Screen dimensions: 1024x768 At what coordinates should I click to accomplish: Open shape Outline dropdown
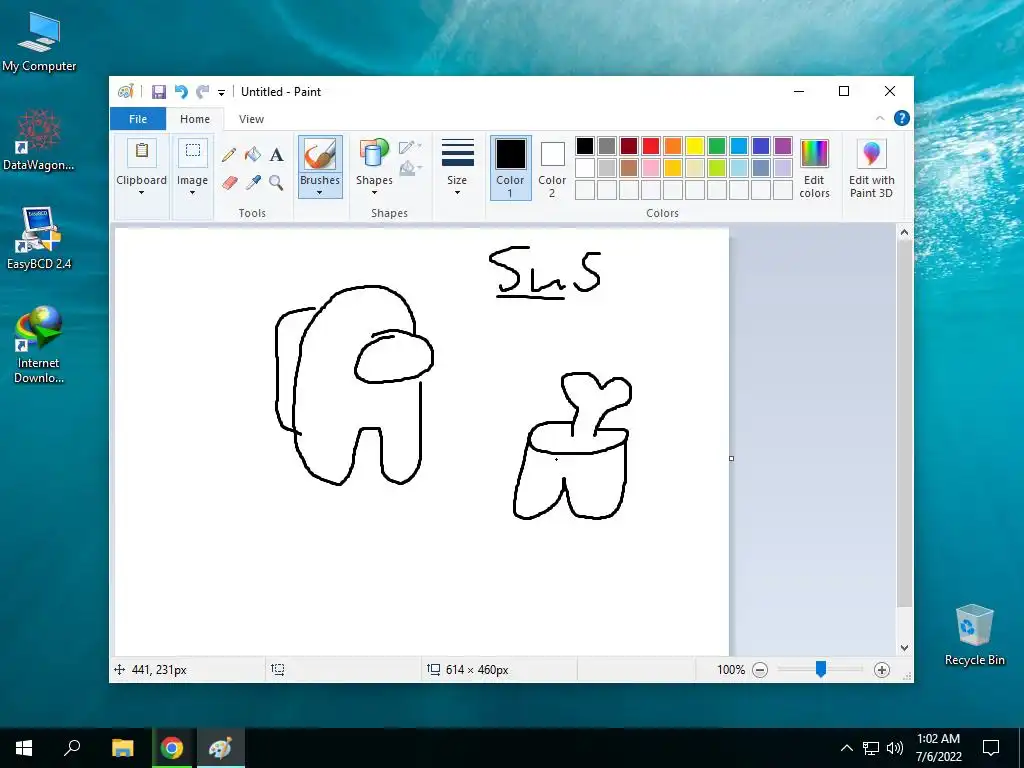point(410,147)
